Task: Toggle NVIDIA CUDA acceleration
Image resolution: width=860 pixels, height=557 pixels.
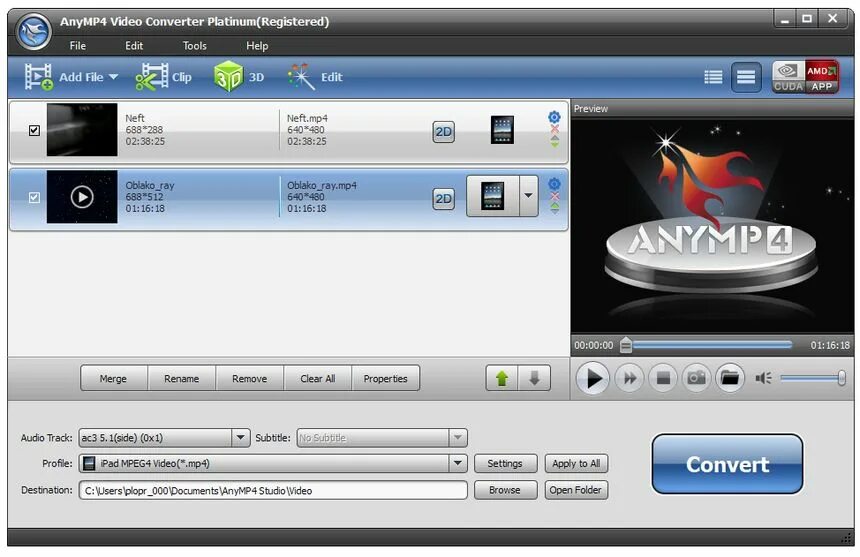Action: (x=788, y=77)
